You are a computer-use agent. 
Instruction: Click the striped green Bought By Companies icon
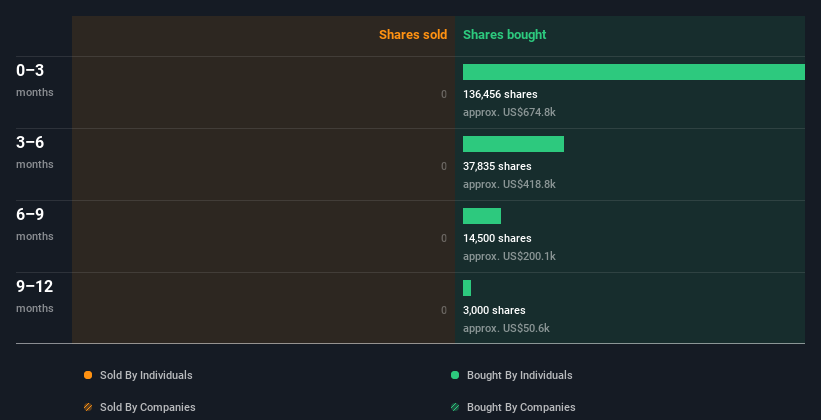(x=454, y=407)
